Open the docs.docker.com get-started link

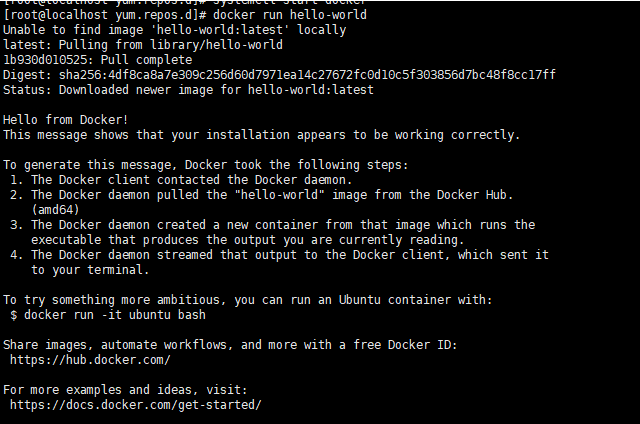click(135, 404)
